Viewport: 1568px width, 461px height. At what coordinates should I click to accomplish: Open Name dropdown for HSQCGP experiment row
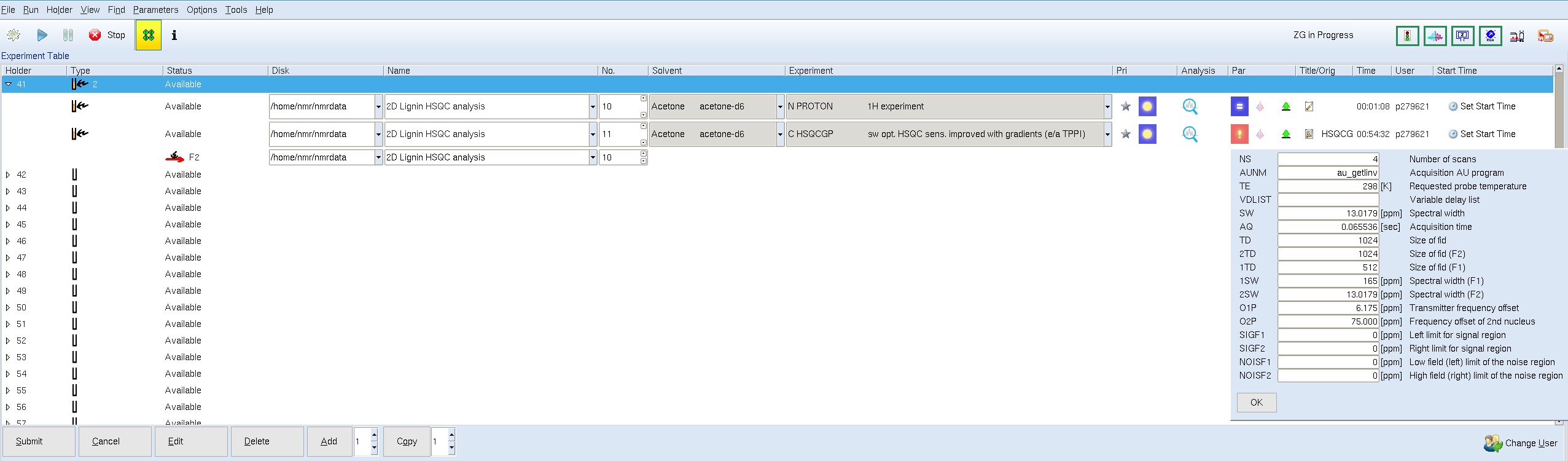click(593, 134)
